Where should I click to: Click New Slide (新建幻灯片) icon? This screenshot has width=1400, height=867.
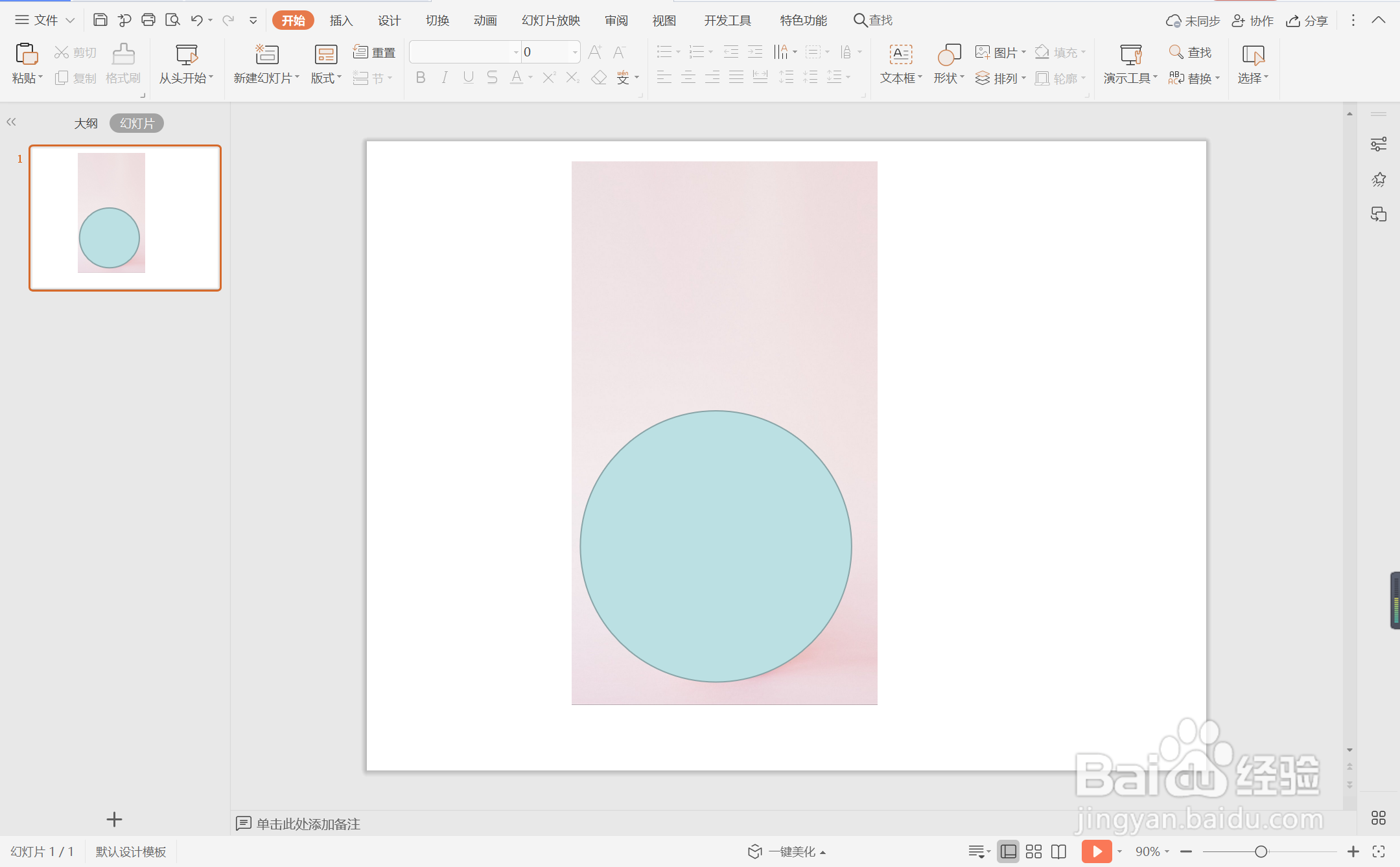266,55
